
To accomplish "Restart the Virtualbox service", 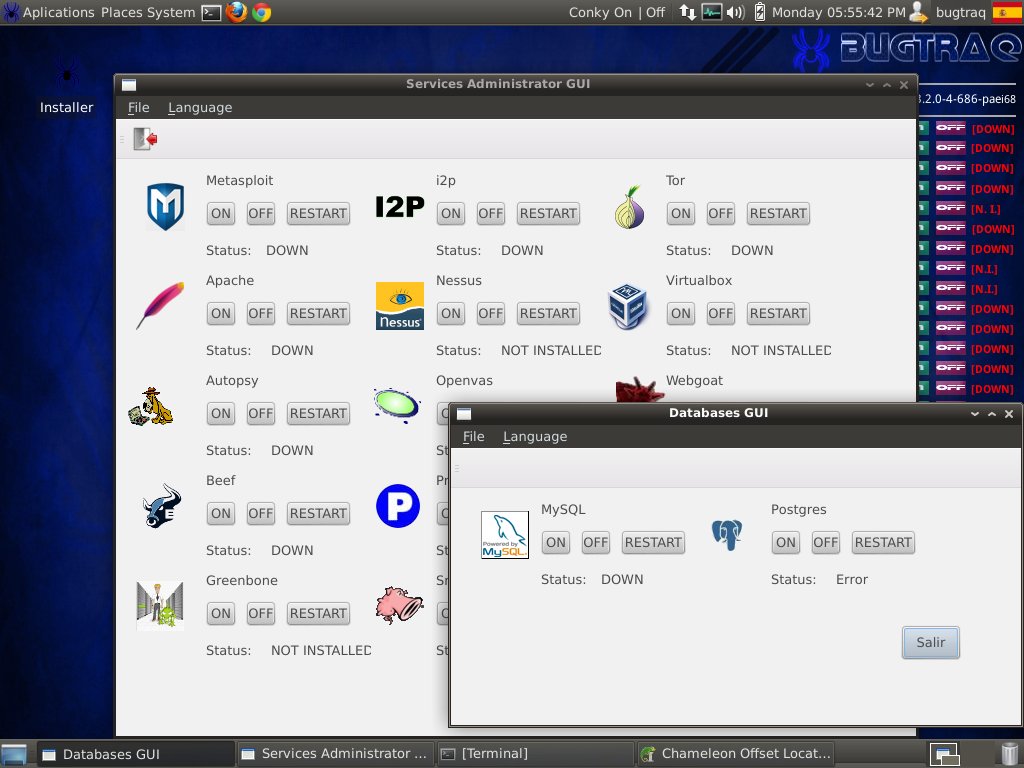I will pos(778,313).
